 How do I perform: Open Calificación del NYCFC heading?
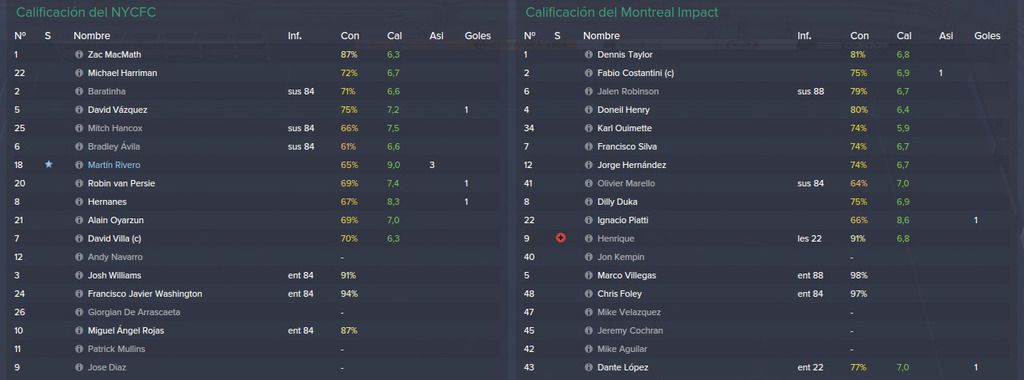(x=86, y=12)
